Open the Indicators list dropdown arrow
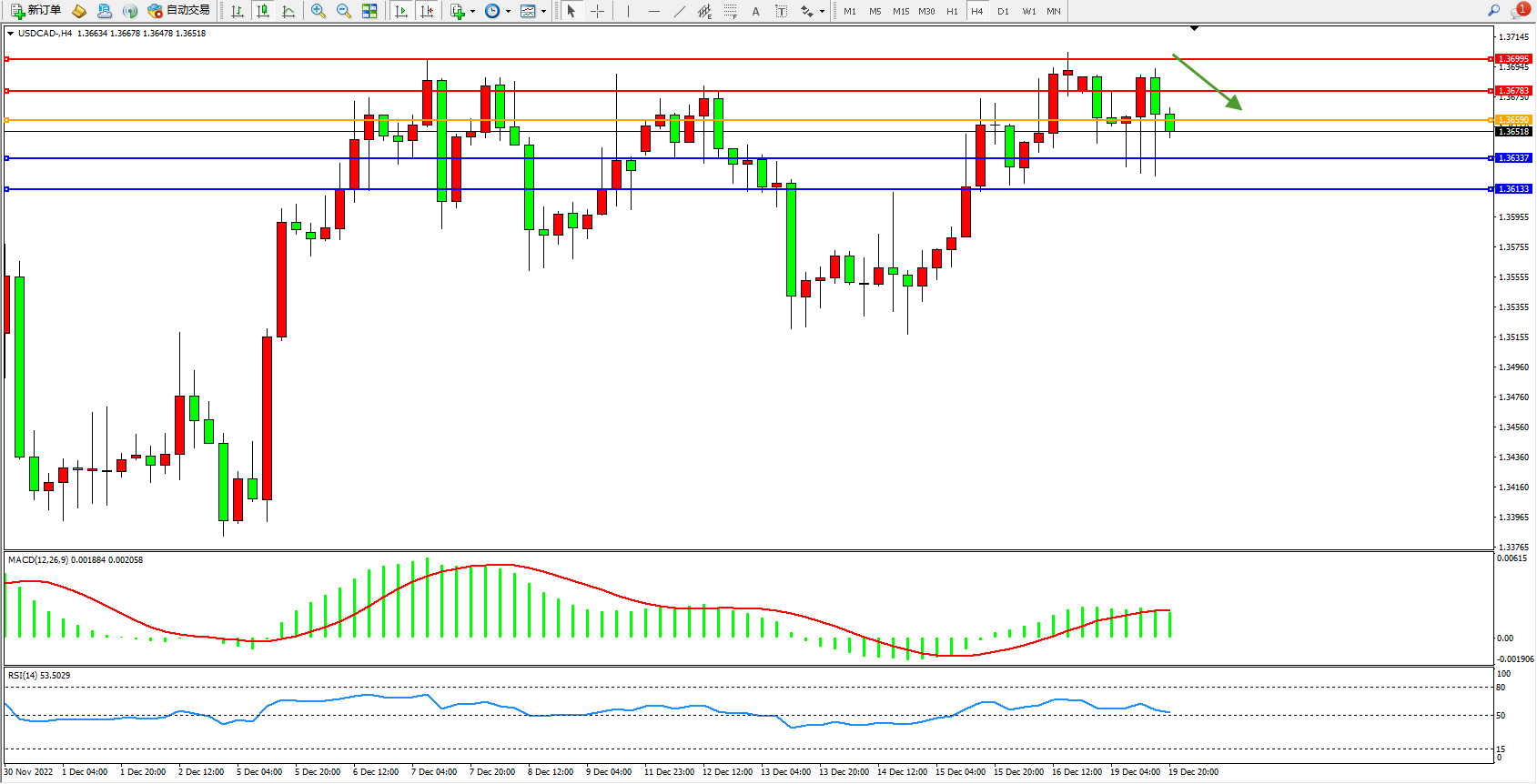Viewport: 1537px width, 784px height. point(472,12)
